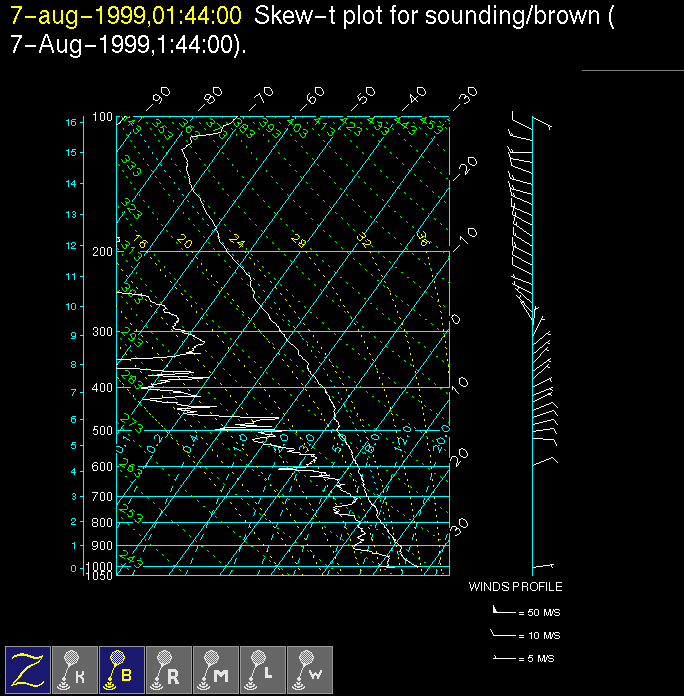Toggle the highlighted B sounding balloon icon
Screen dimensions: 684x696
pos(121,669)
